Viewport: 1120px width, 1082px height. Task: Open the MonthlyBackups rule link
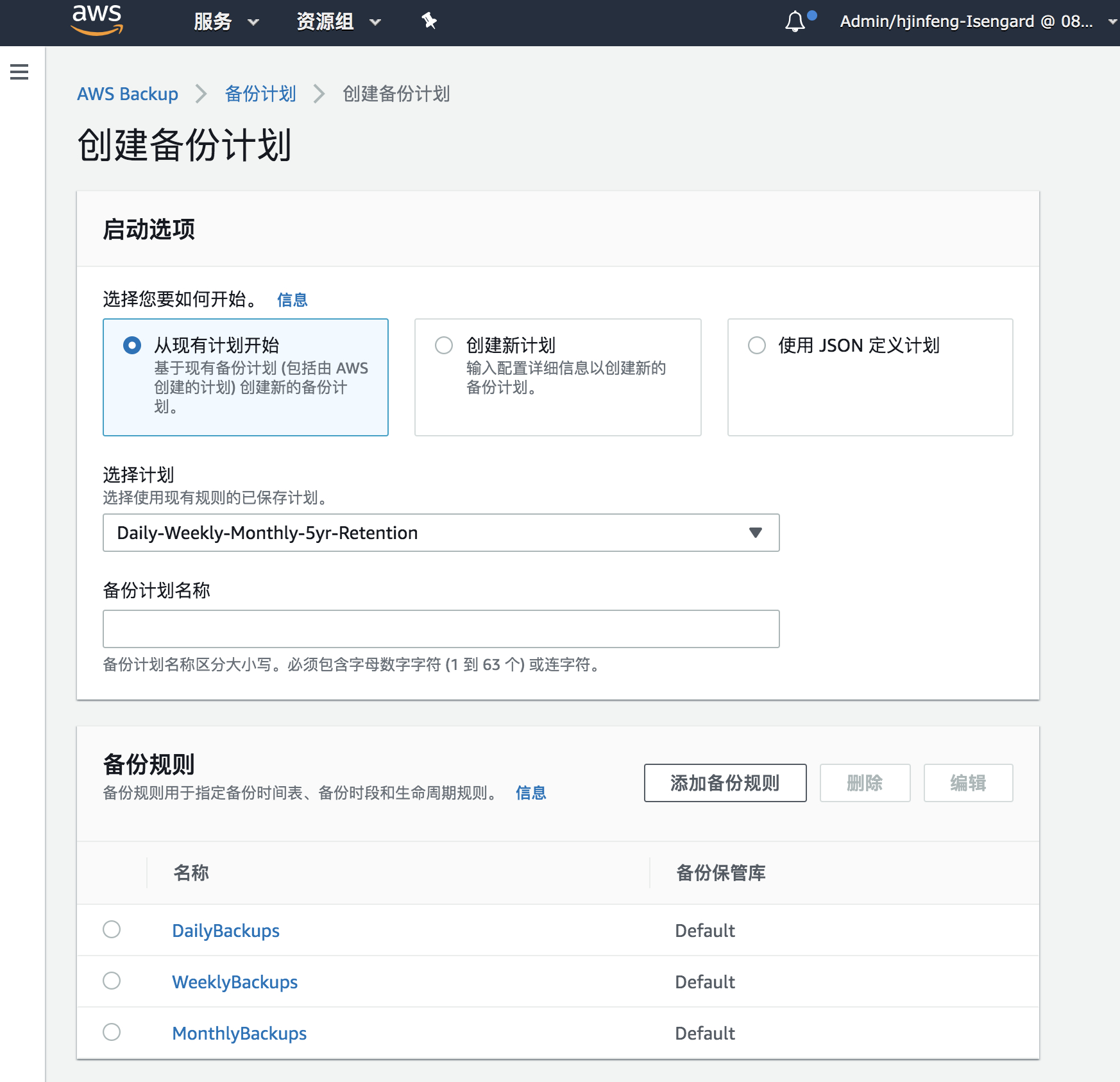click(x=239, y=1033)
